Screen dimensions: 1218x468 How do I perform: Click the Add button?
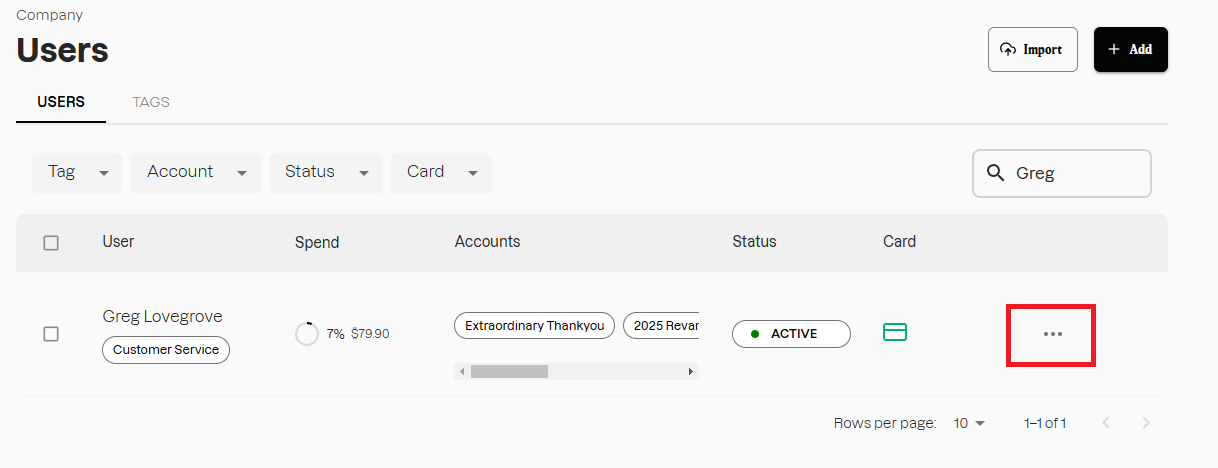1130,49
